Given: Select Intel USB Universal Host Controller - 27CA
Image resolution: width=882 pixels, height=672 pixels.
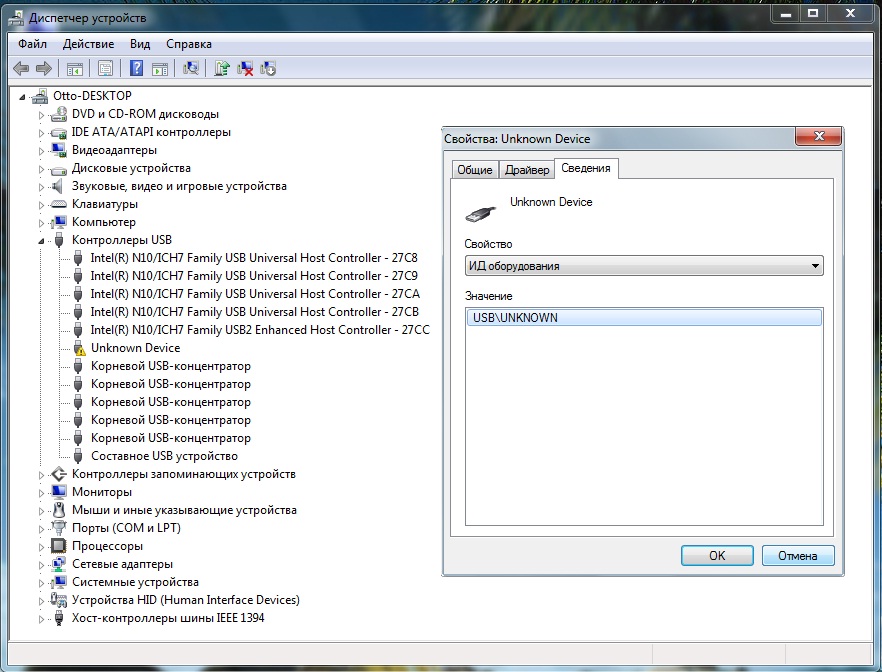Looking at the screenshot, I should (255, 294).
